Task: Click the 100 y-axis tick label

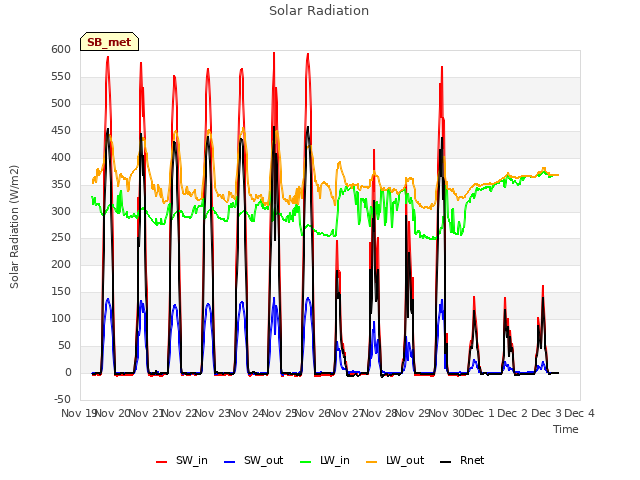Action: click(x=61, y=318)
